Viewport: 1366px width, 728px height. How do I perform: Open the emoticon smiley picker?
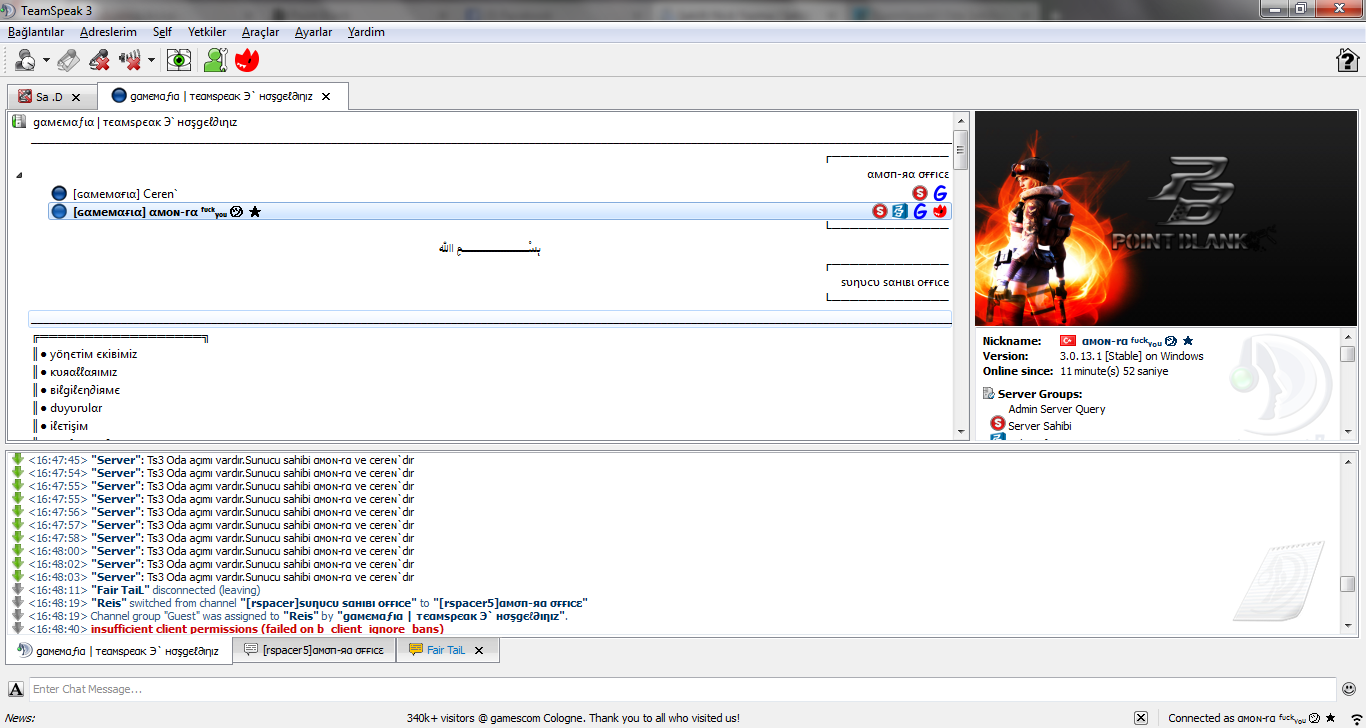click(1349, 689)
